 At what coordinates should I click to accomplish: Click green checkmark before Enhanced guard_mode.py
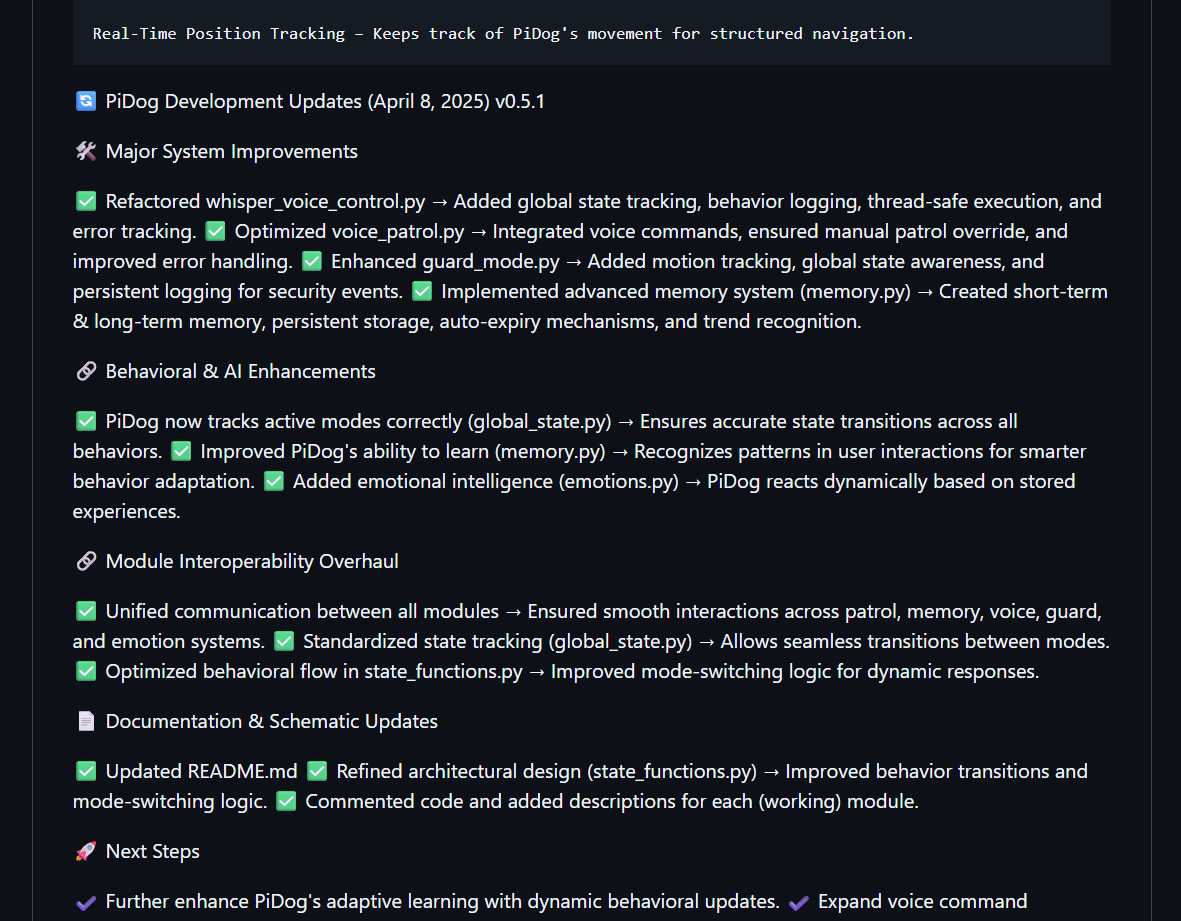click(312, 261)
